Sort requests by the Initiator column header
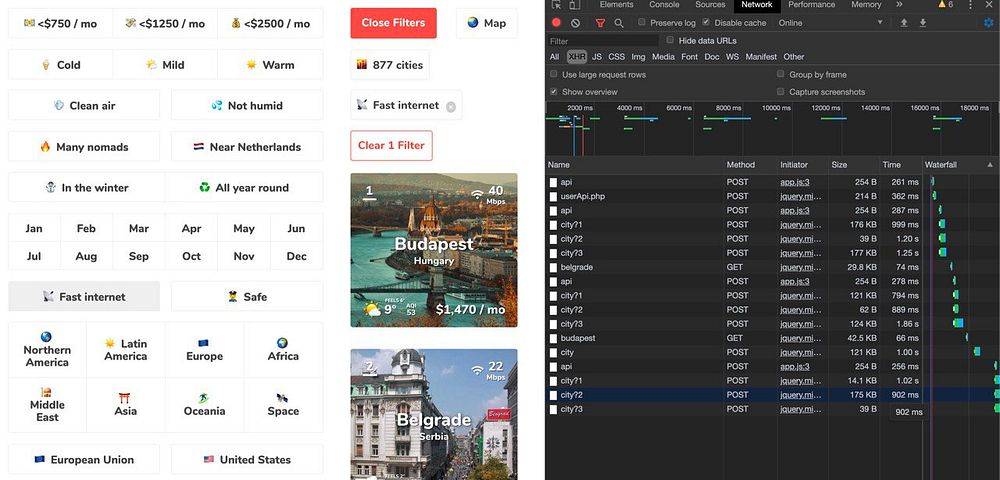Viewport: 1000px width, 480px height. click(x=803, y=164)
